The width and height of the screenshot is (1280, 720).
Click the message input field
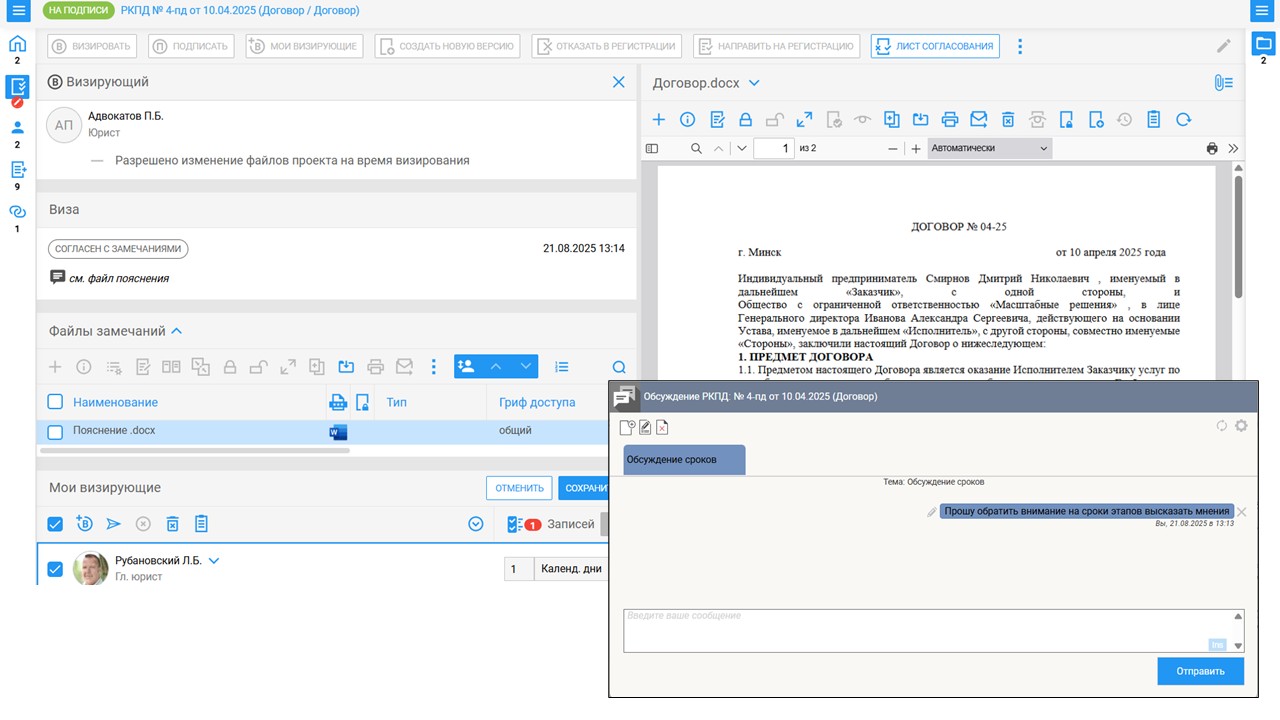coord(920,630)
